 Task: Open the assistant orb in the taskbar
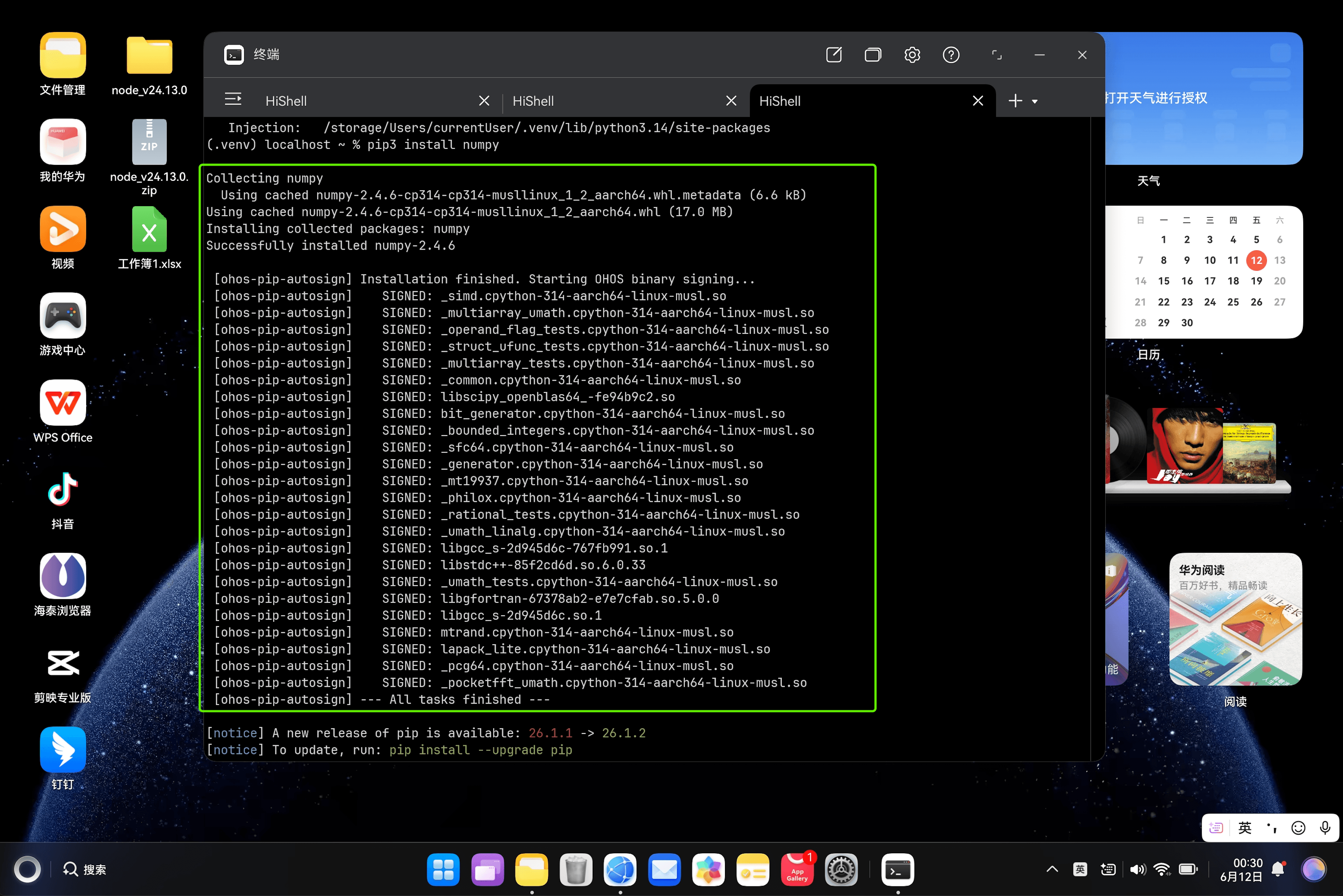(x=1313, y=869)
